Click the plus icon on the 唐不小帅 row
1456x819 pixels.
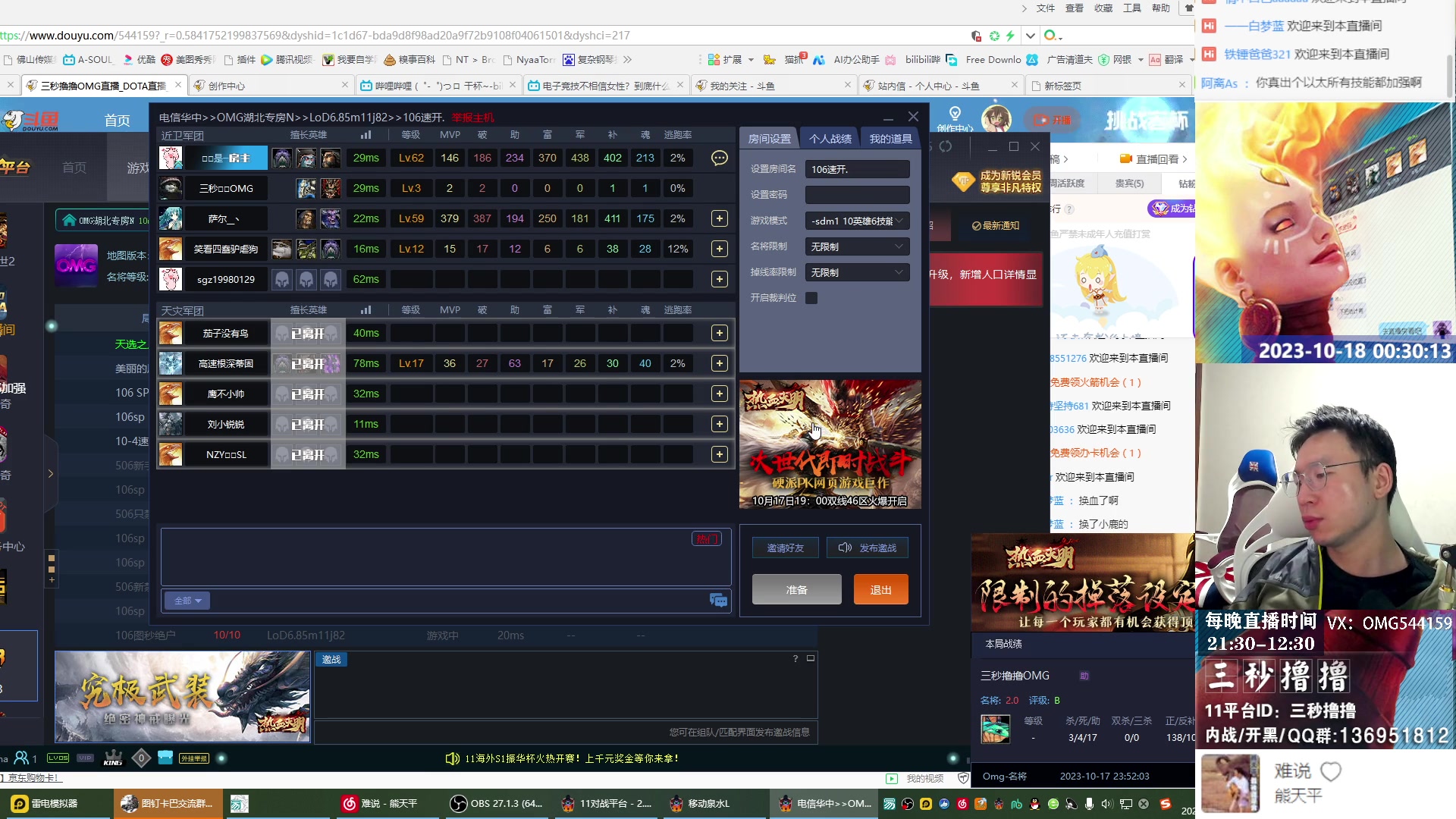719,394
